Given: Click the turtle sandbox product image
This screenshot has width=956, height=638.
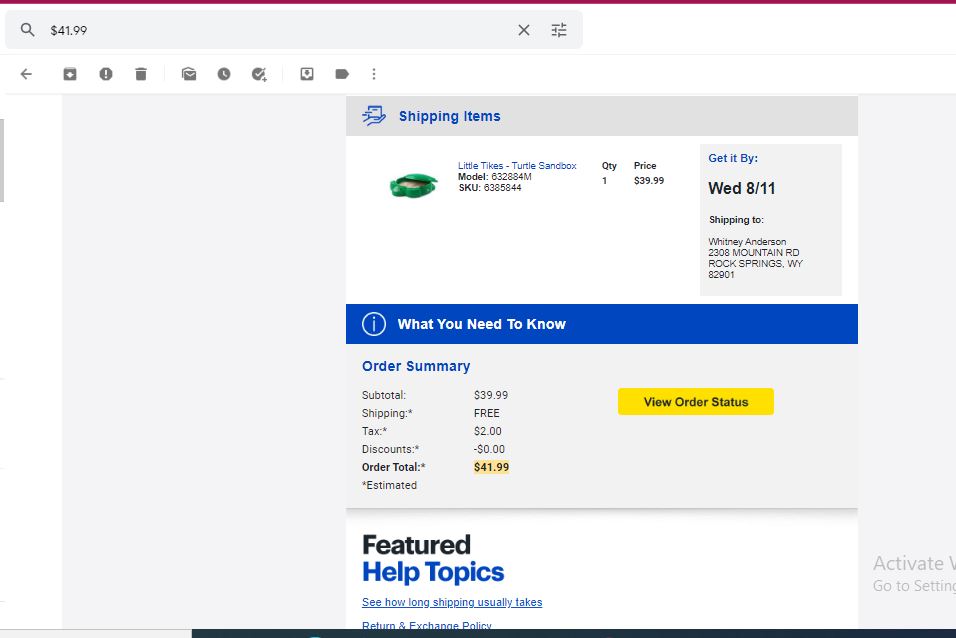Looking at the screenshot, I should coord(414,185).
